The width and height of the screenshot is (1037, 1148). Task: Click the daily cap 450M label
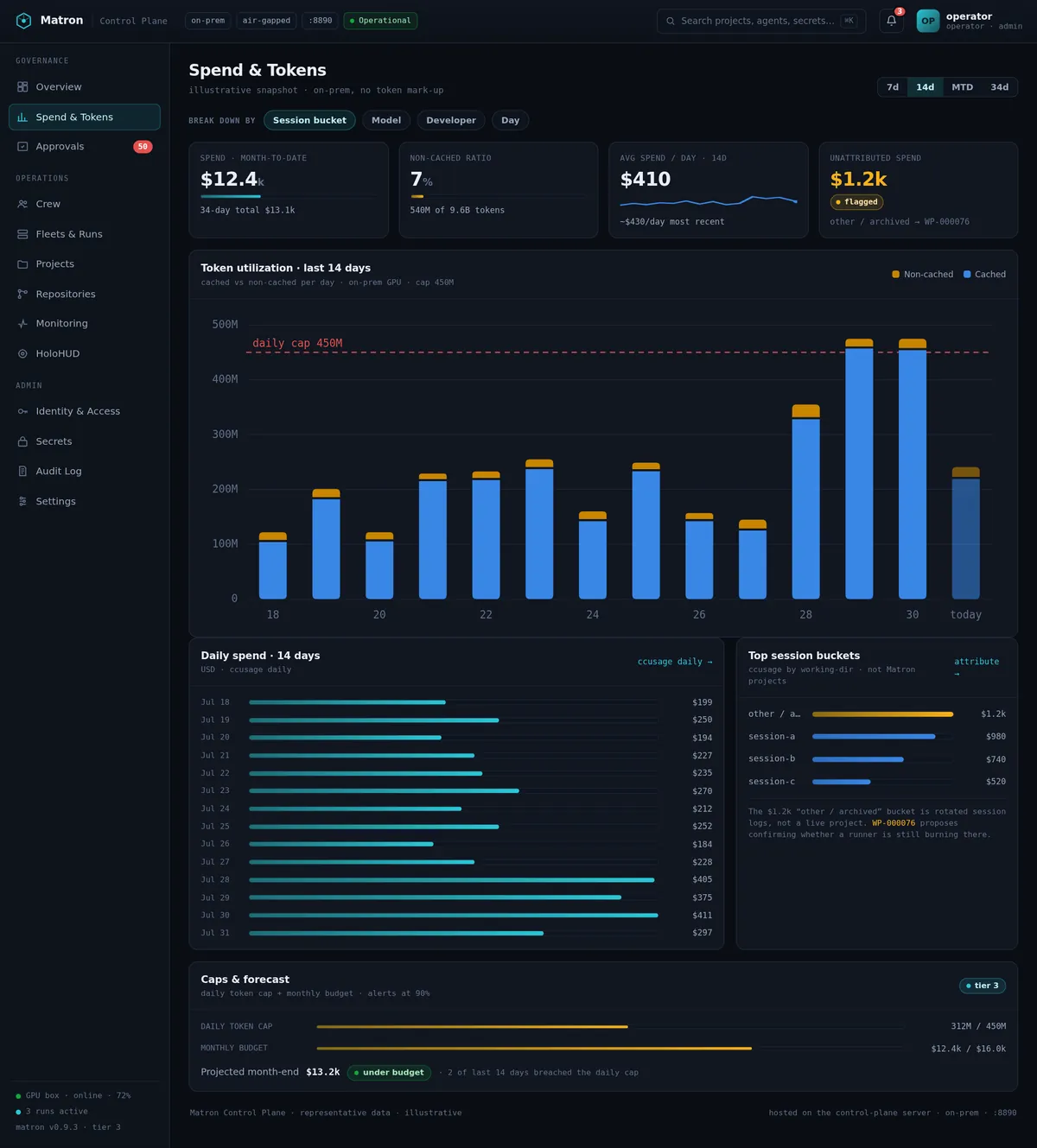click(x=297, y=344)
